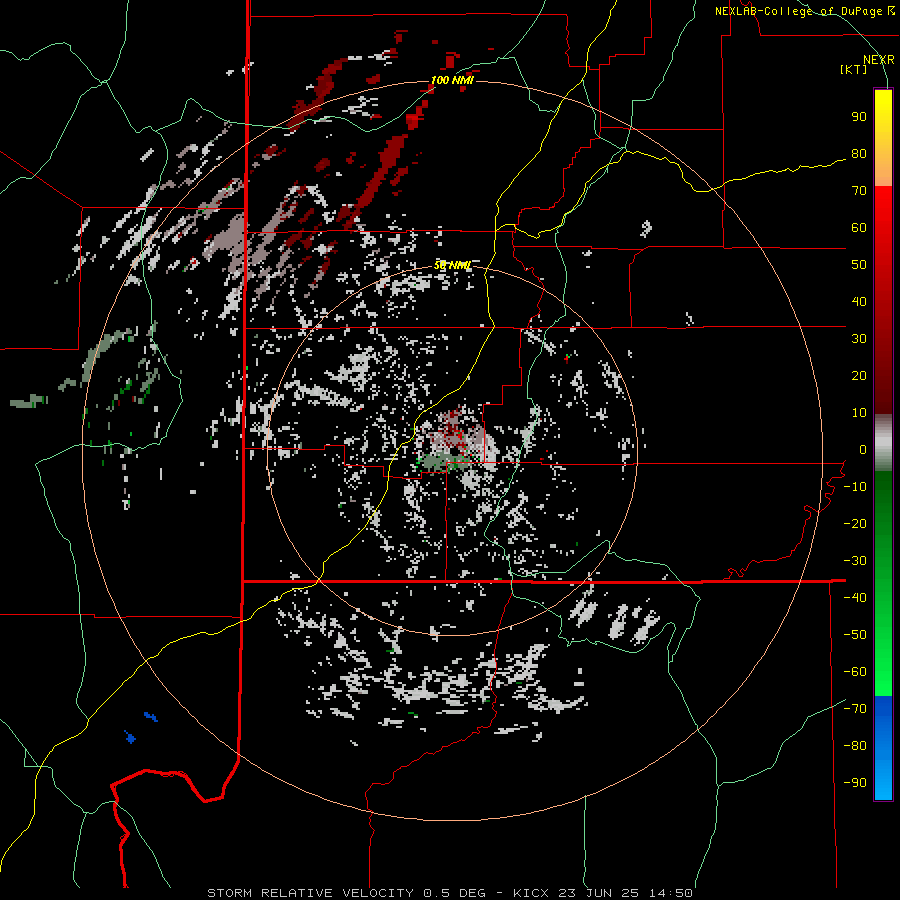The height and width of the screenshot is (900, 900).
Task: Select the 100 NMI range ring label
Action: 452,80
